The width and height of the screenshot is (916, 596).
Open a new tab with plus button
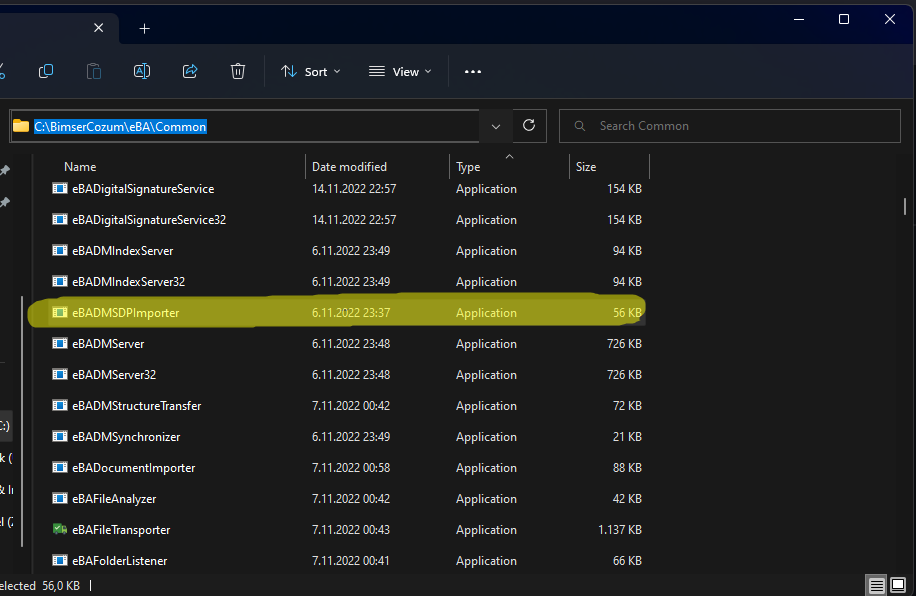[144, 28]
